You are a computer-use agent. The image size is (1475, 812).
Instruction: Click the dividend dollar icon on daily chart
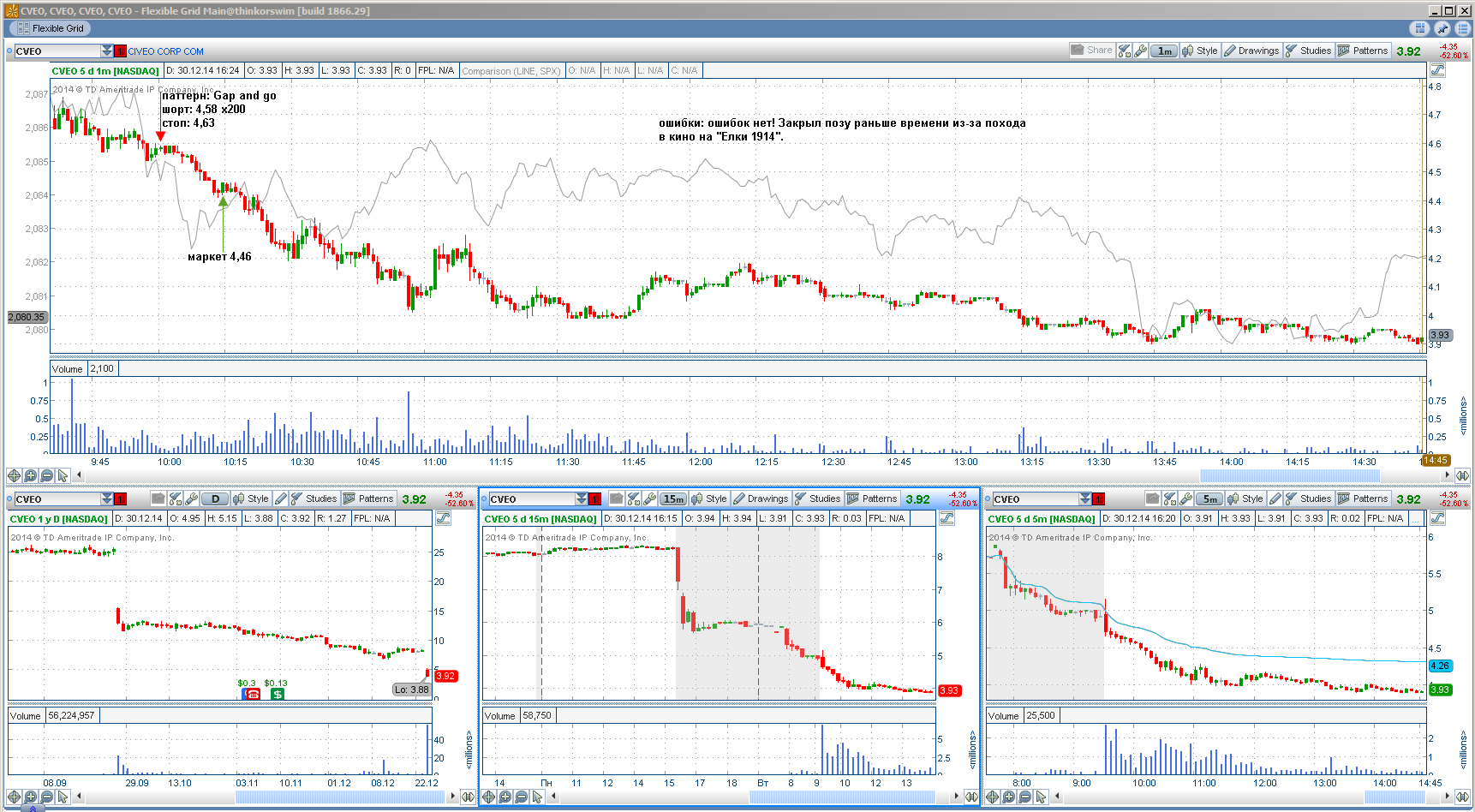[278, 694]
